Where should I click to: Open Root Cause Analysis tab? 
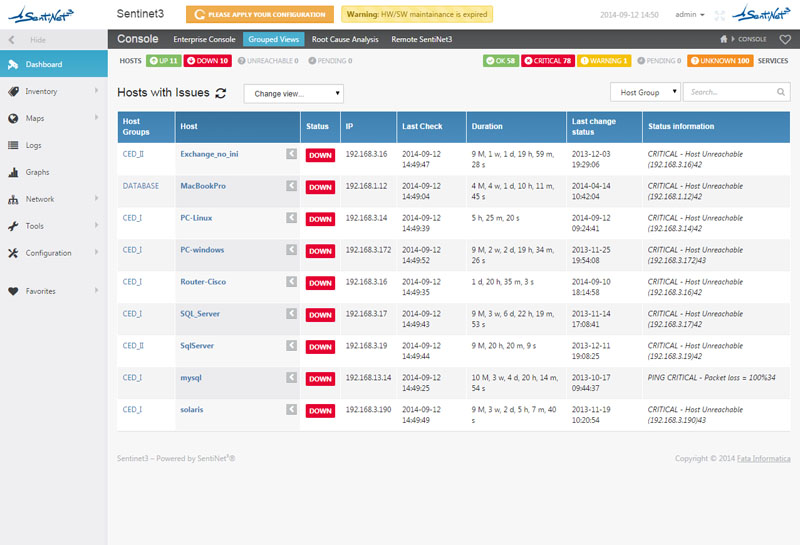[x=345, y=39]
